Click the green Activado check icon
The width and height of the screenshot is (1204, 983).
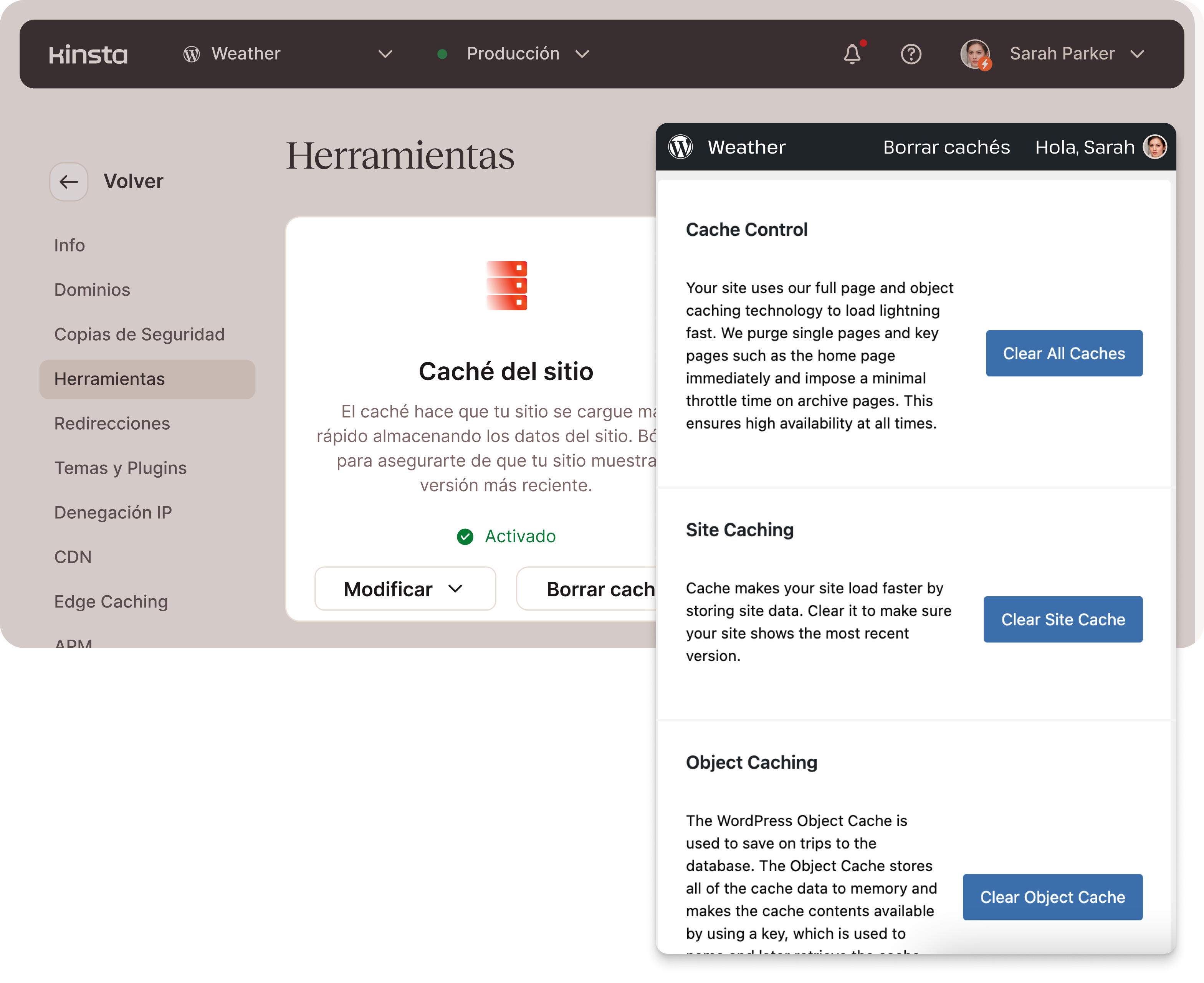(465, 536)
